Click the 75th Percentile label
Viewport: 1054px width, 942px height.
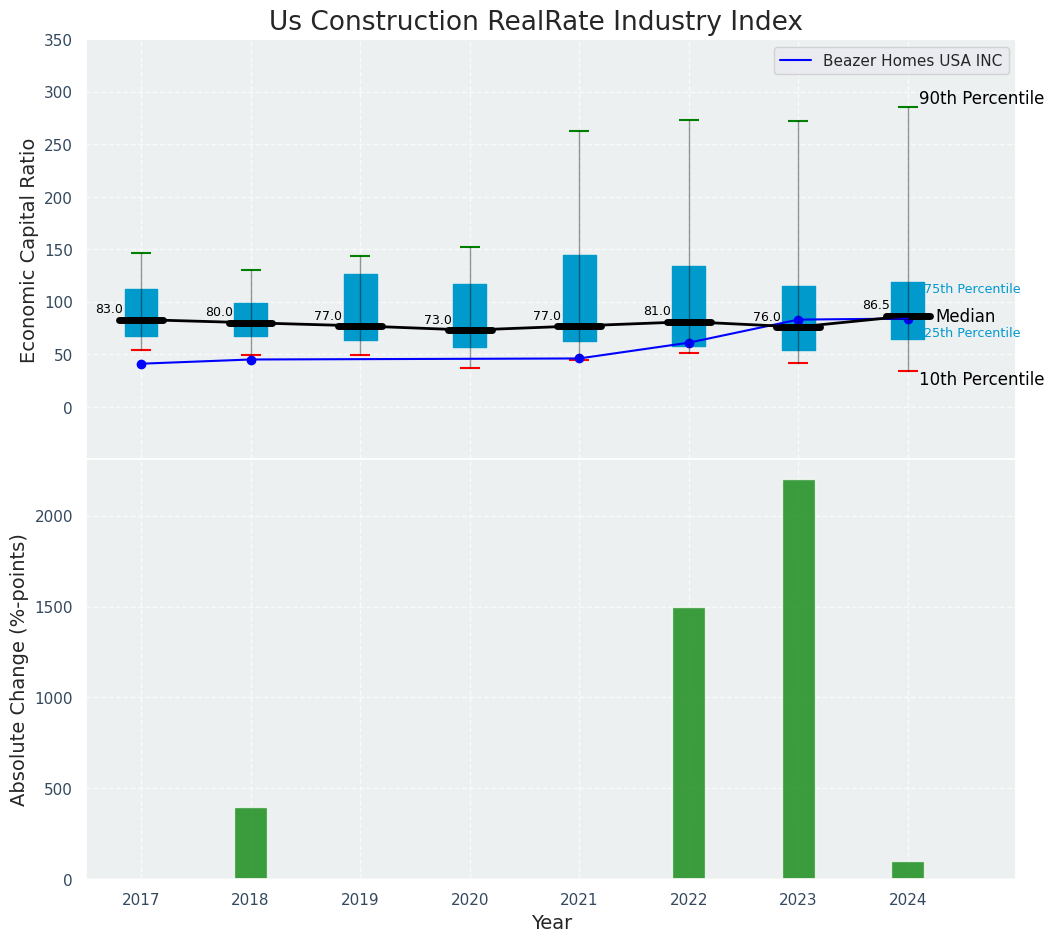(971, 290)
